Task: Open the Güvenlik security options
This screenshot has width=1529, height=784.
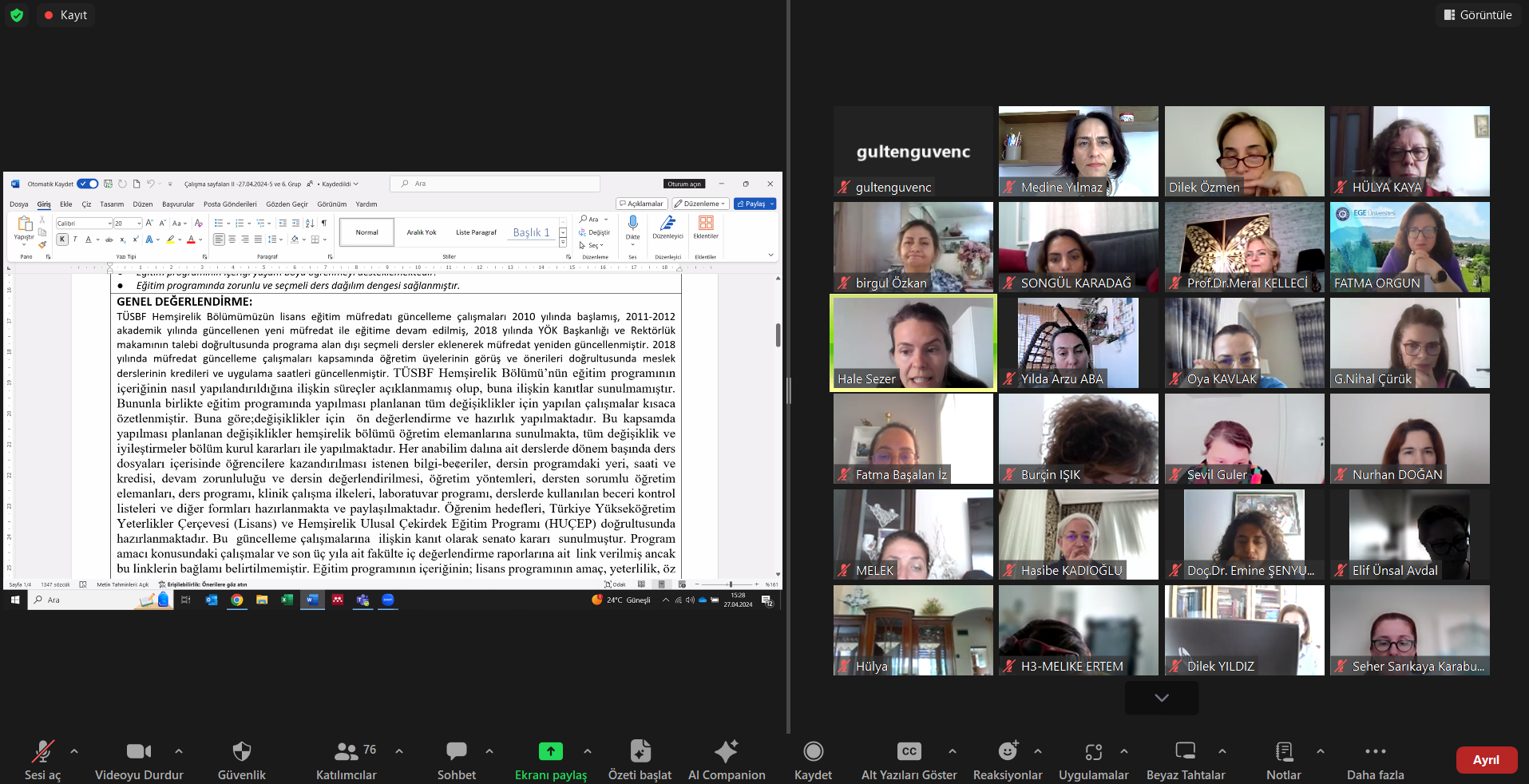Action: [x=241, y=759]
